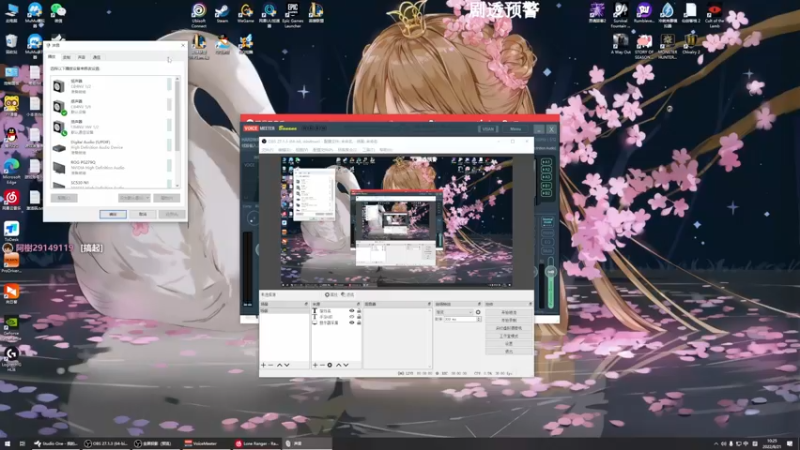Click Start Streaming in OBS controls
800x450 pixels.
coord(509,312)
